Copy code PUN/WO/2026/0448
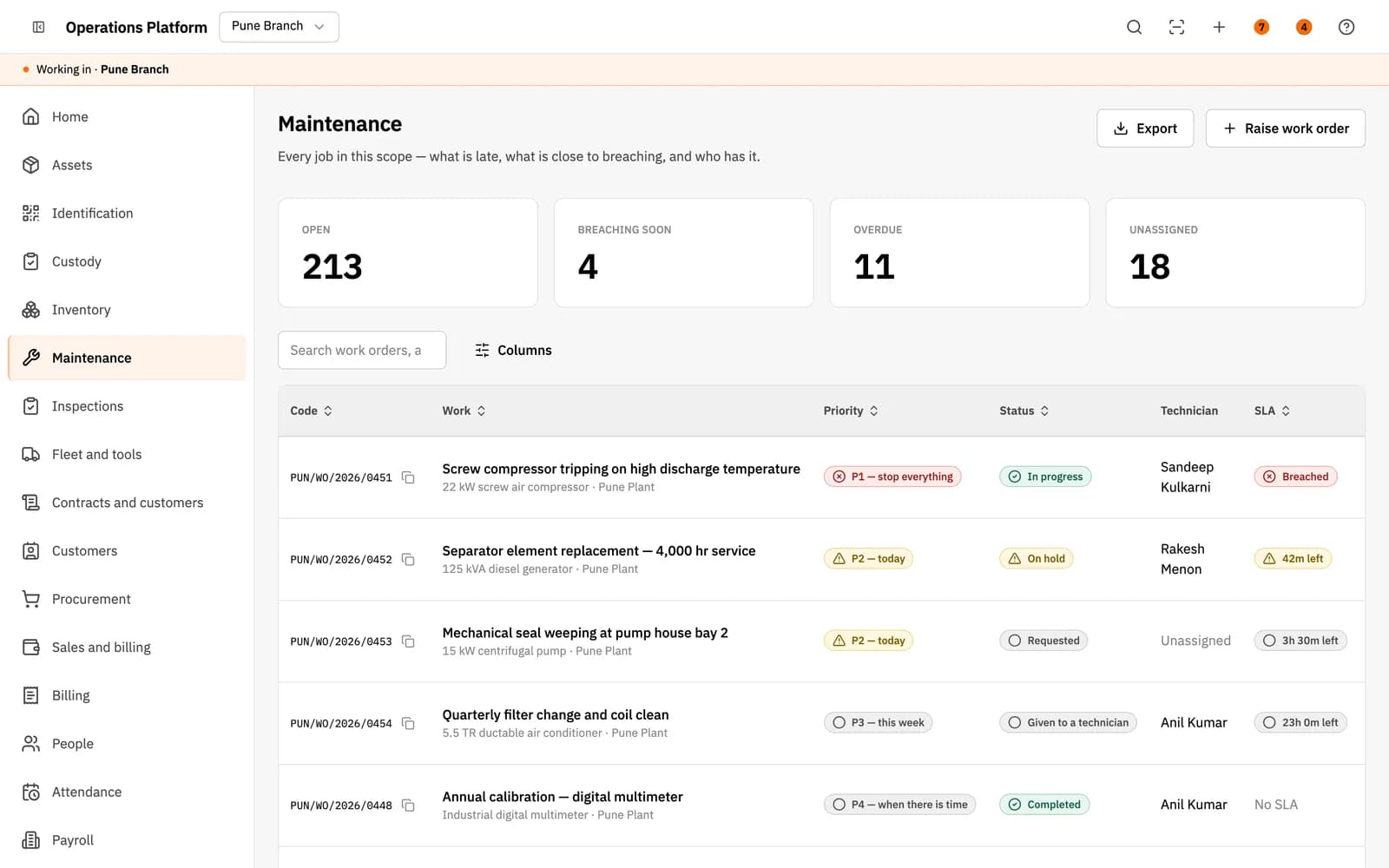This screenshot has height=868, width=1389. tap(408, 806)
